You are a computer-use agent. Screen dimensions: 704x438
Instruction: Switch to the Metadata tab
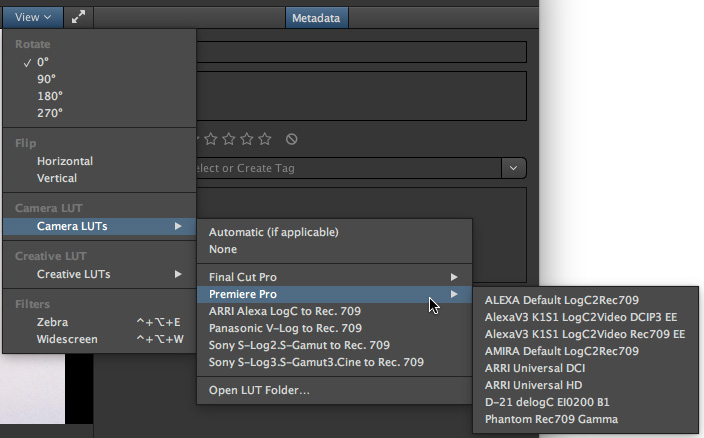(317, 18)
